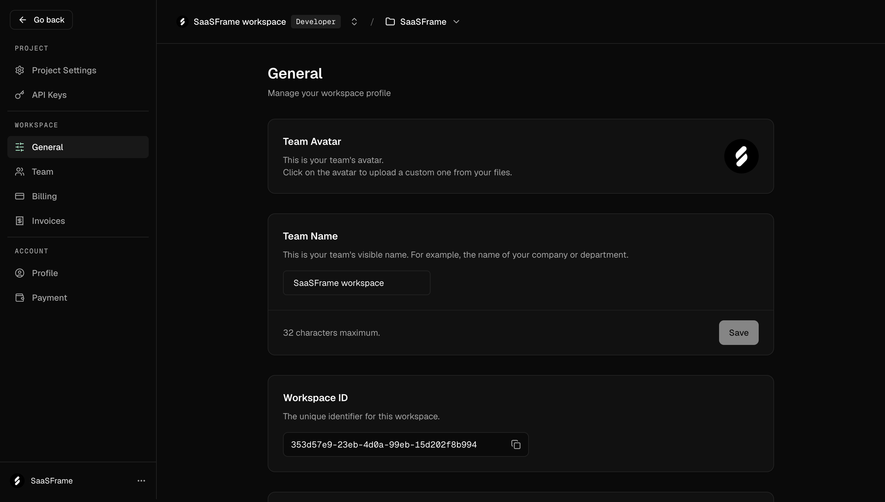Viewport: 885px width, 502px height.
Task: Click the WORKSPACE section label in the sidebar
Action: (x=36, y=125)
